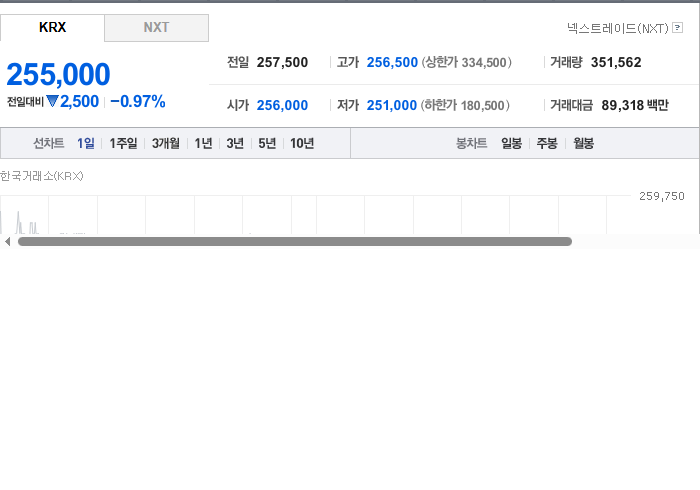The image size is (700, 490).
Task: Click the 선차트 label
Action: point(49,143)
